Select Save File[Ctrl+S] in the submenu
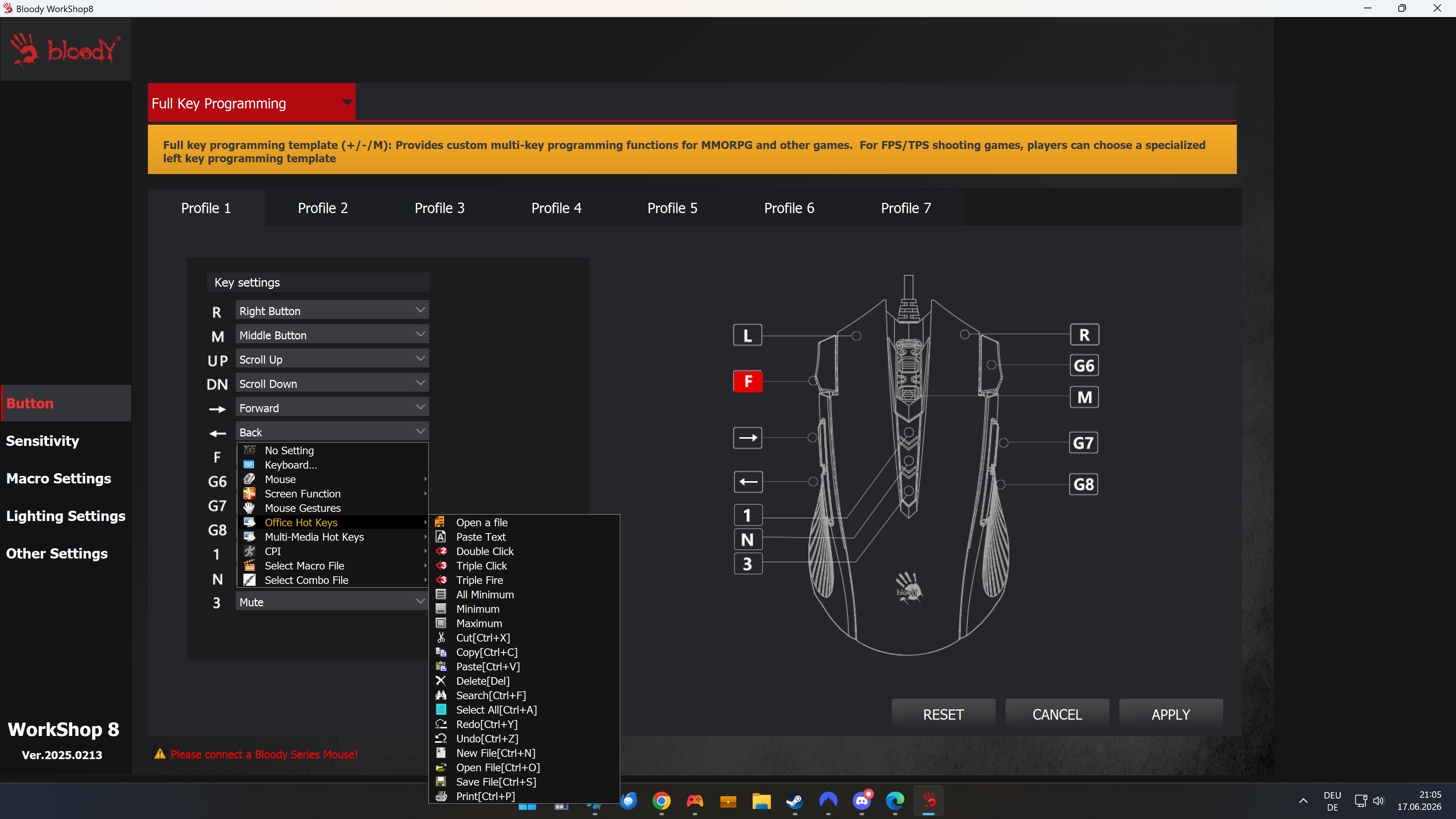1456x819 pixels. (x=524, y=782)
